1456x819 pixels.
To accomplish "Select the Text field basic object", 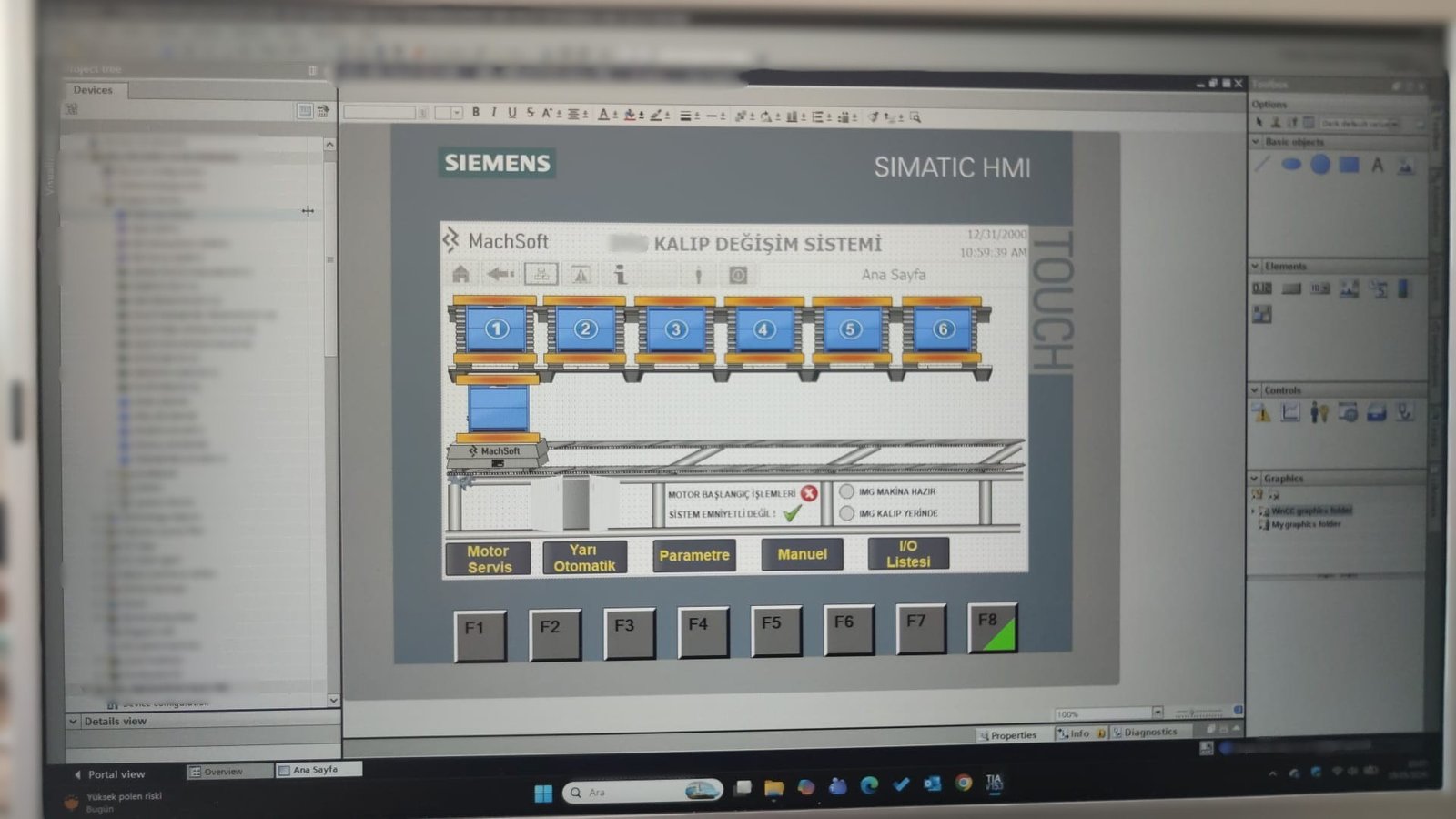I will (1378, 165).
